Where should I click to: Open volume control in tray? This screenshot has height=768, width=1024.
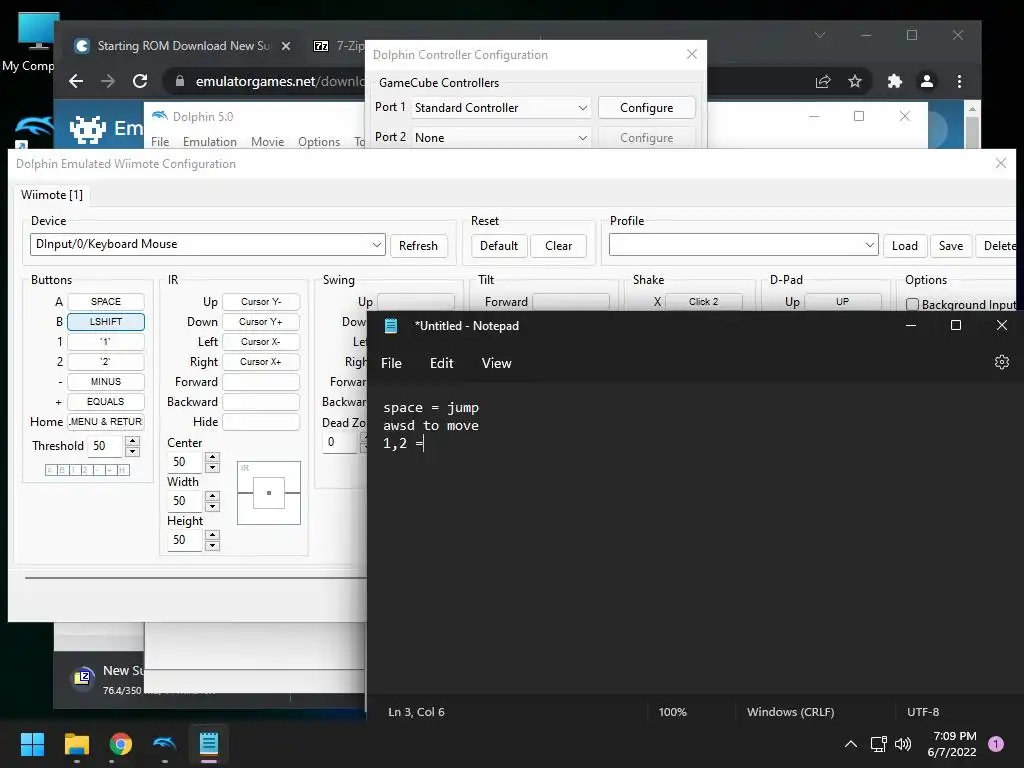pos(903,744)
